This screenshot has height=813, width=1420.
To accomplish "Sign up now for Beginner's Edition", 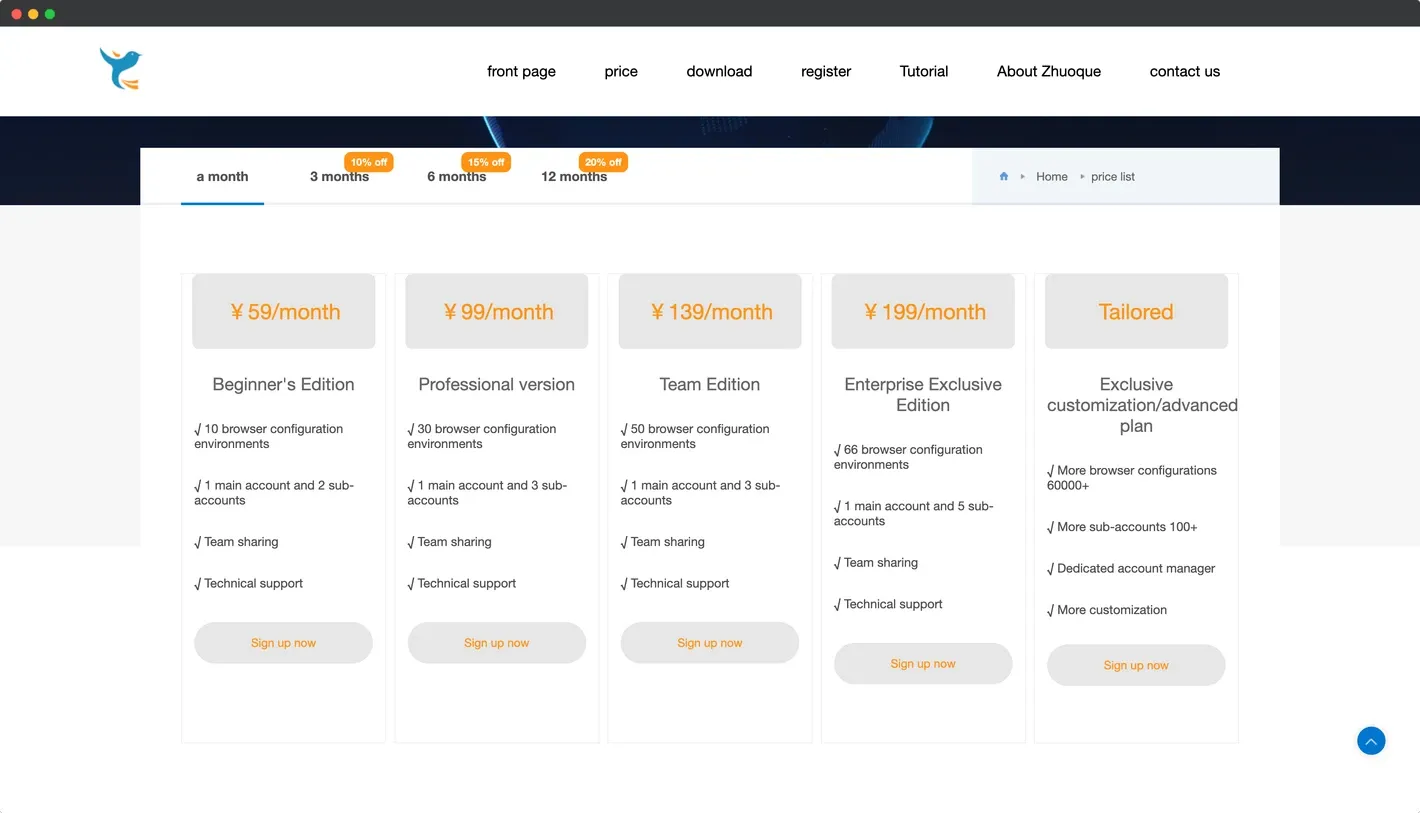I will (283, 642).
